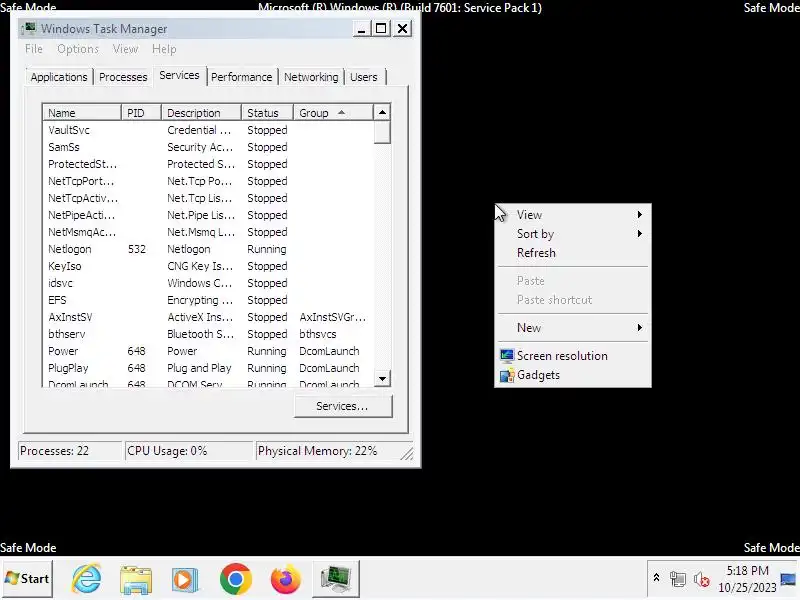Viewport: 800px width, 600px height.
Task: Click the AxInstSVGr... group cell
Action: [x=333, y=317]
